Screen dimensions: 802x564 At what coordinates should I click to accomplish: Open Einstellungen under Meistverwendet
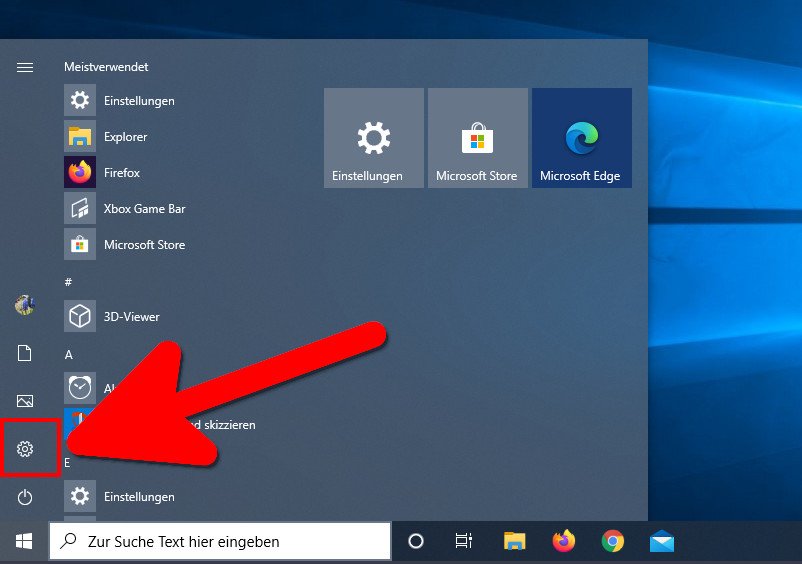coord(119,101)
